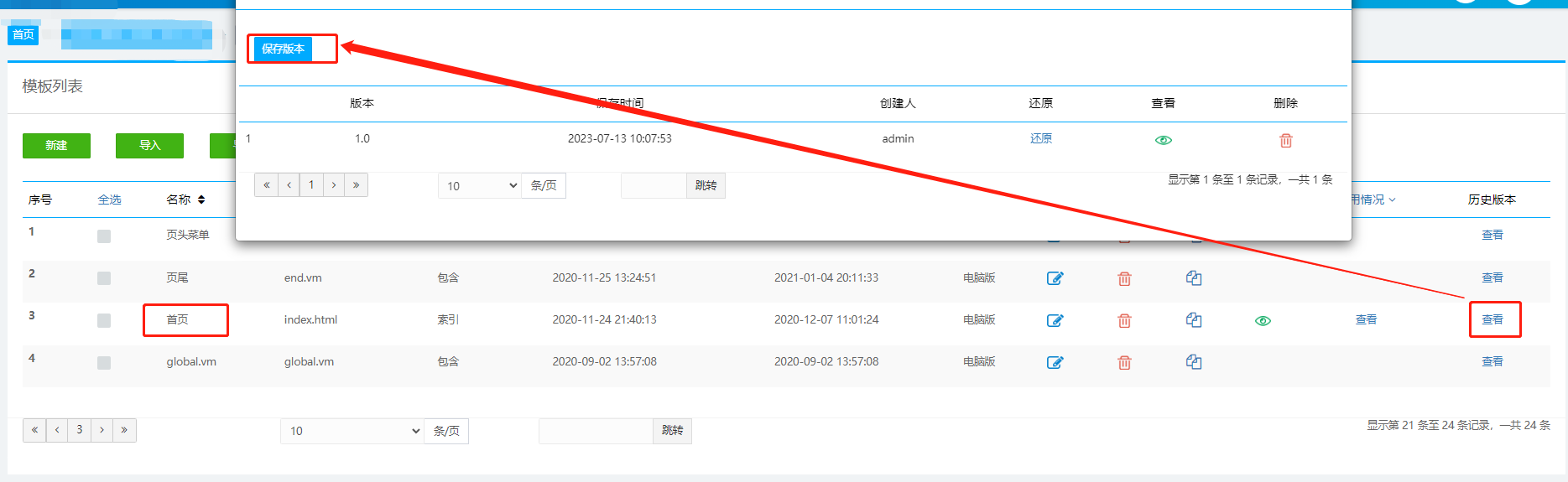Screen dimensions: 1568x482
Task: Click the edit icon for global.vm row
Action: pos(1055,362)
